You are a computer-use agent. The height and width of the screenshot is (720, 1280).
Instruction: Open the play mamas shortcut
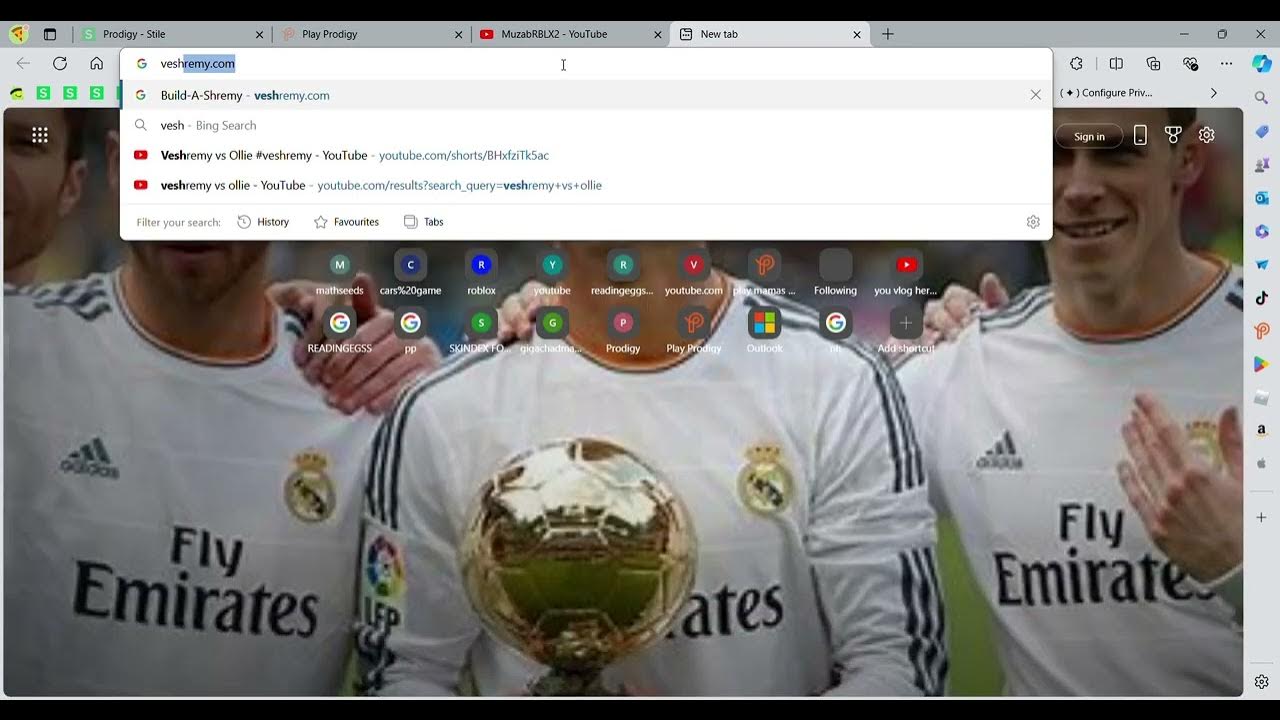pos(764,273)
